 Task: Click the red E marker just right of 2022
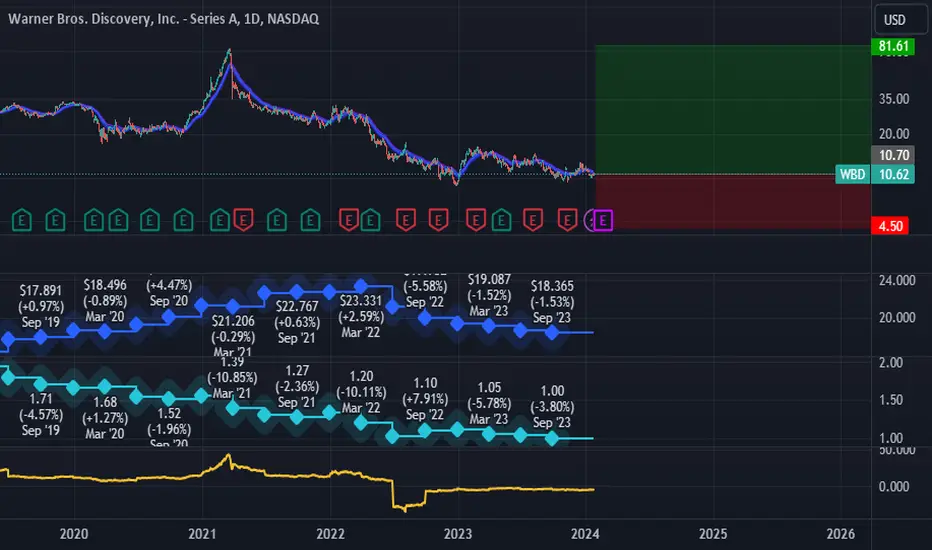(x=348, y=221)
